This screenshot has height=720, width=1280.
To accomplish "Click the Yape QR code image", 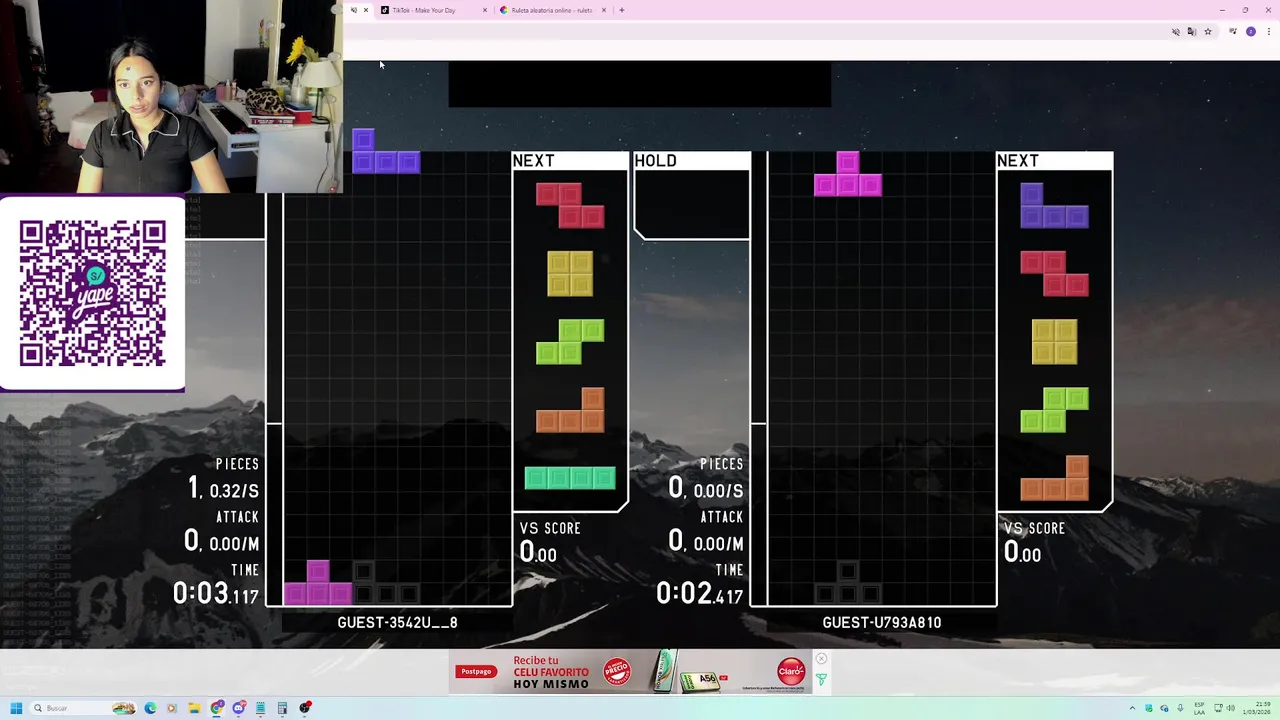I will point(92,293).
